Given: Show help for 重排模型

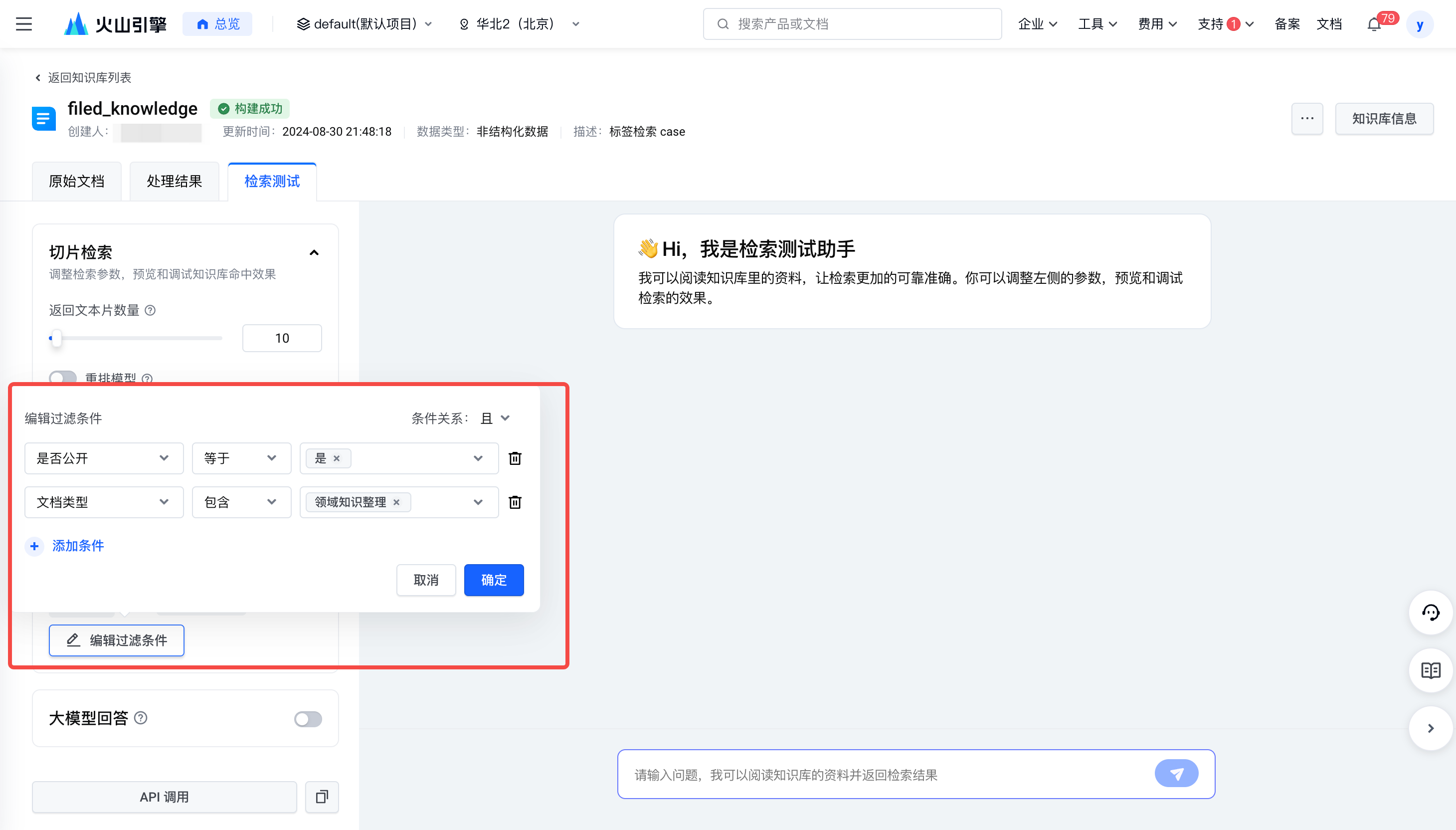Looking at the screenshot, I should tap(147, 379).
